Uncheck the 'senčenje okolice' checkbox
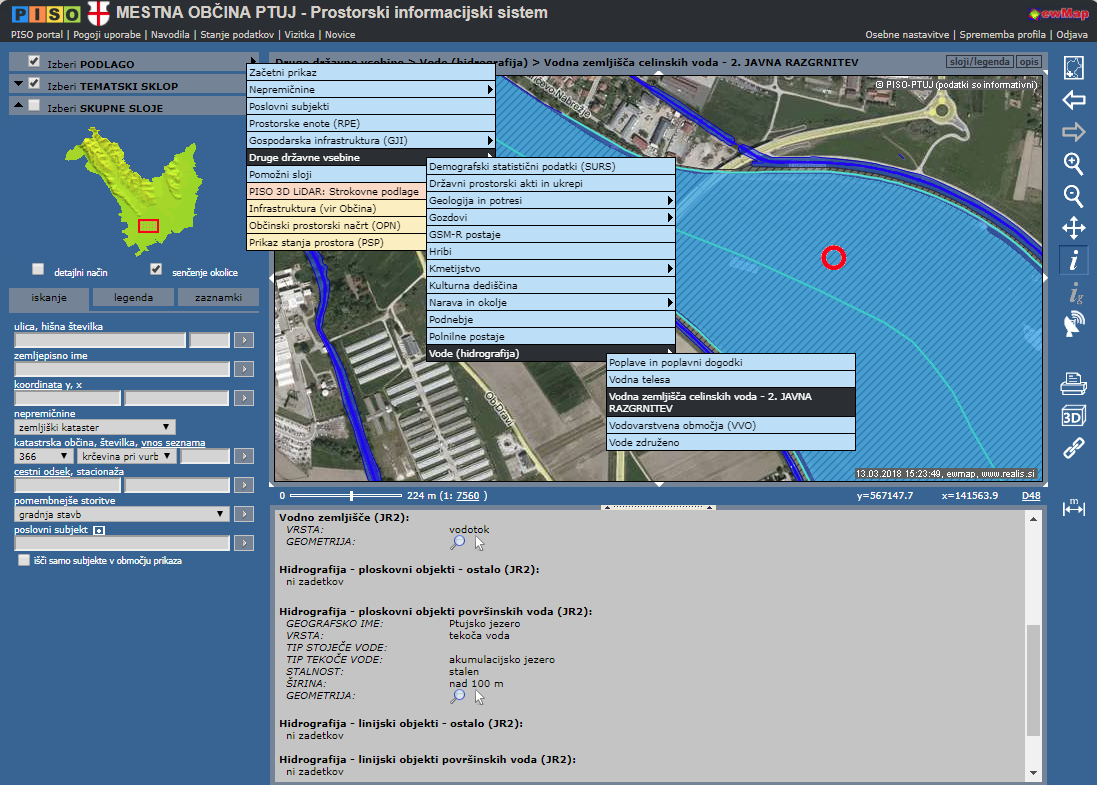Viewport: 1097px width, 785px height. [156, 269]
